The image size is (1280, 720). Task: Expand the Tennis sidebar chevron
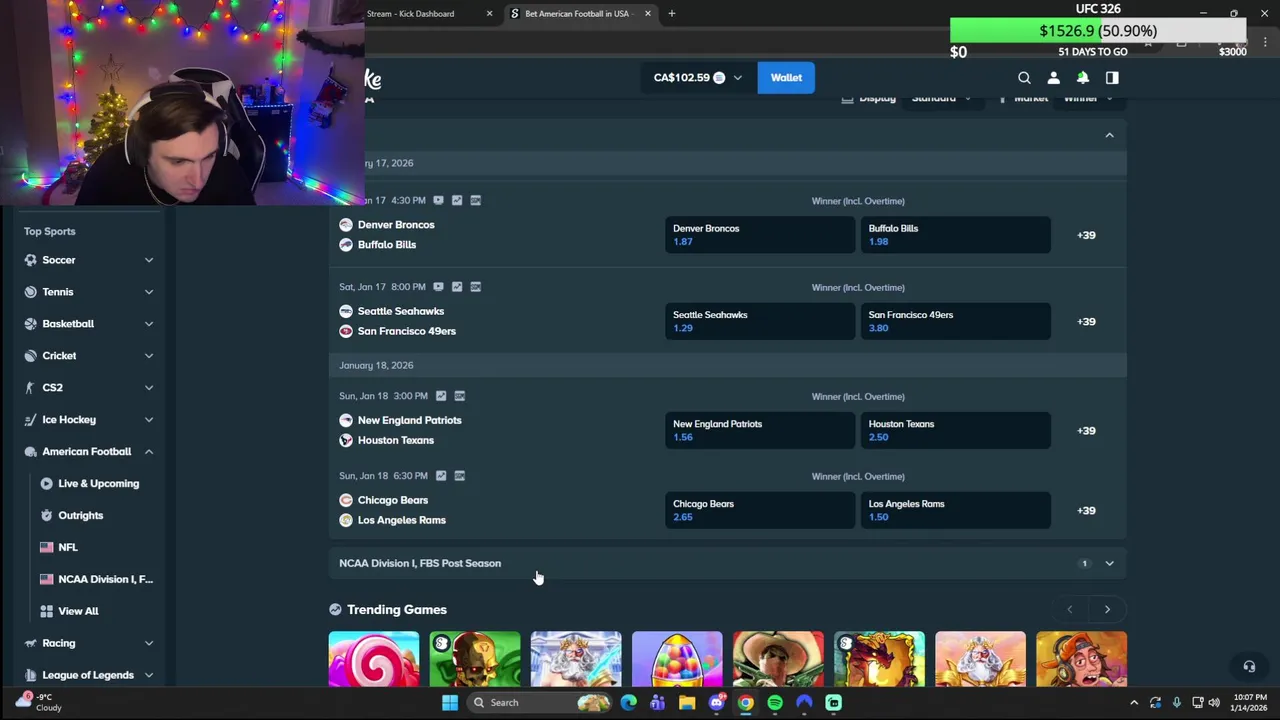(x=148, y=292)
